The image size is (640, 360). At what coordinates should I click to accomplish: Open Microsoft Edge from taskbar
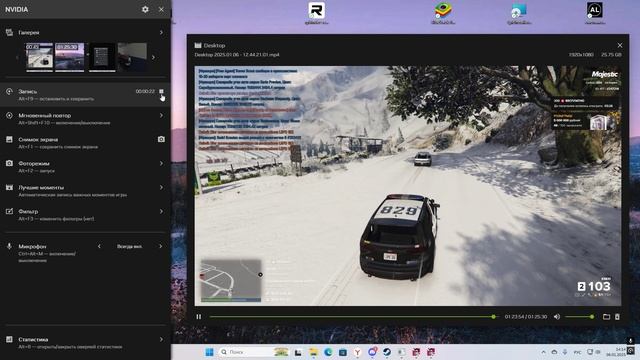(x=328, y=352)
